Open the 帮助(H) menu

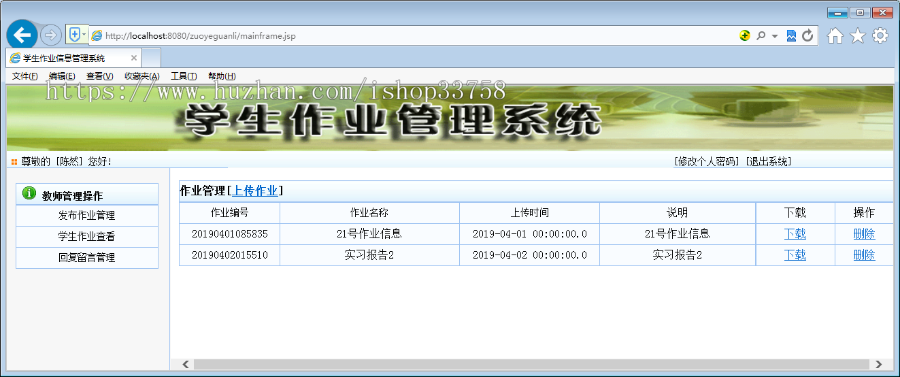[x=222, y=76]
